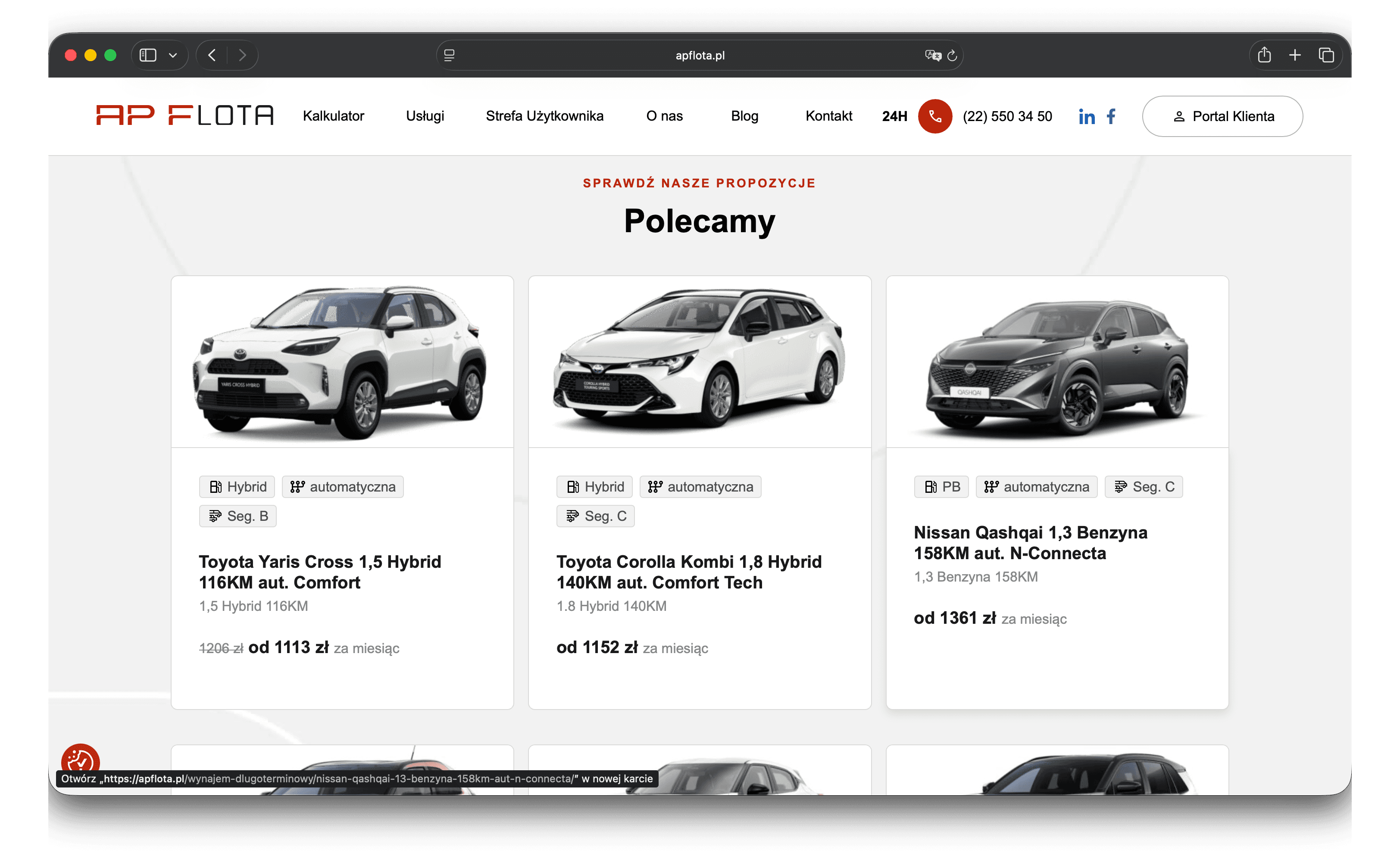Open the O nas menu item
Viewport: 1400px width, 859px height.
pyautogui.click(x=665, y=116)
